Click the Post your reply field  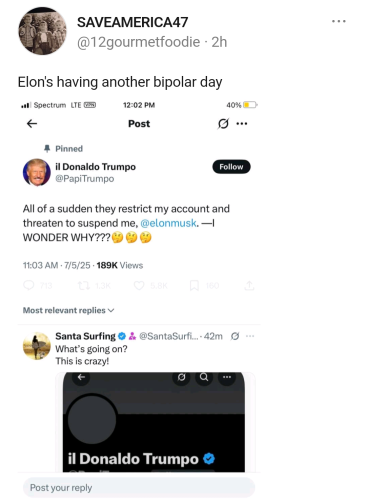pyautogui.click(x=139, y=488)
